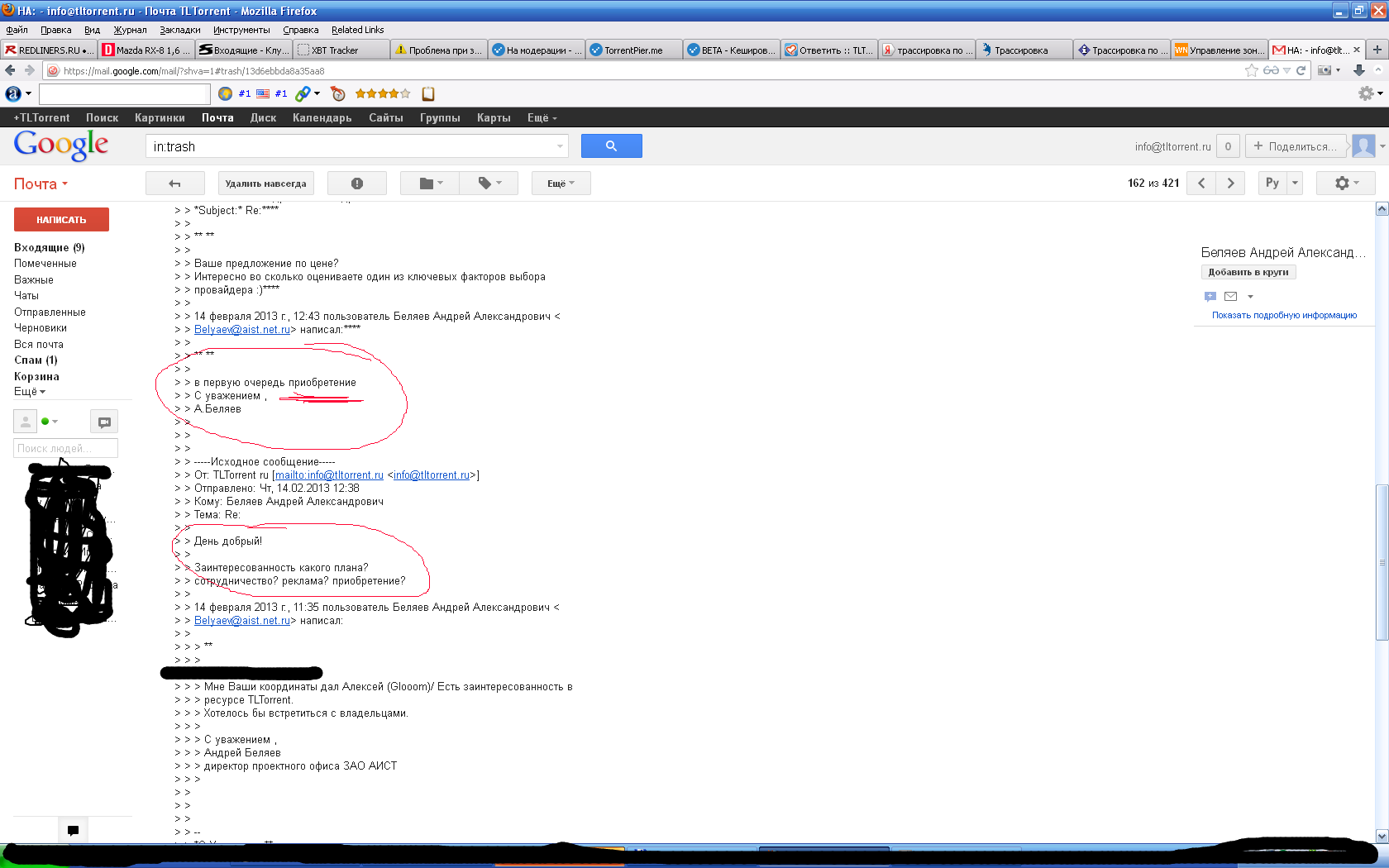Image resolution: width=1389 pixels, height=868 pixels.
Task: Run the search with the blue magnifier button
Action: [x=611, y=146]
